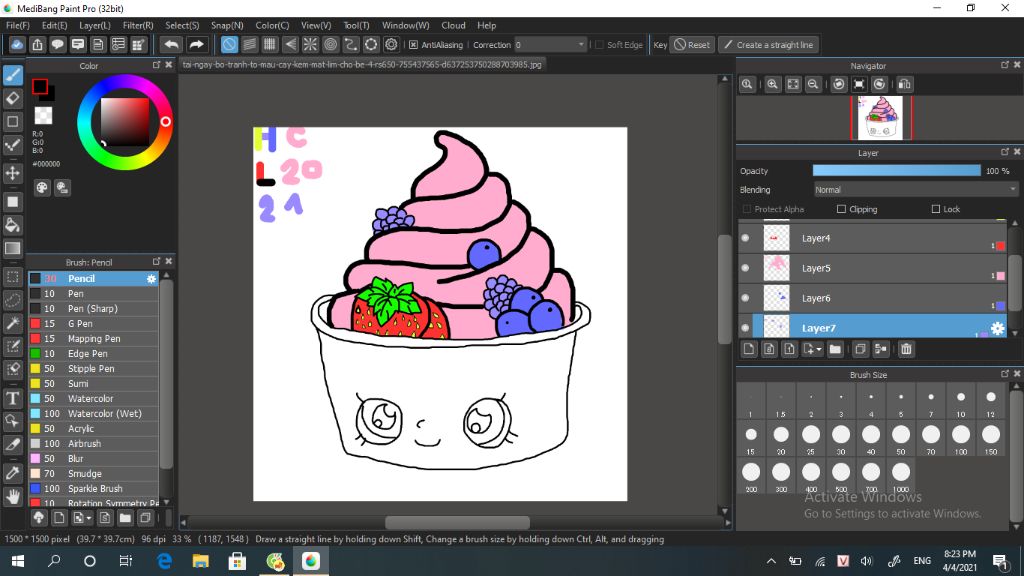Pick the Move tool with four arrows
The image size is (1024, 576).
pyautogui.click(x=13, y=173)
